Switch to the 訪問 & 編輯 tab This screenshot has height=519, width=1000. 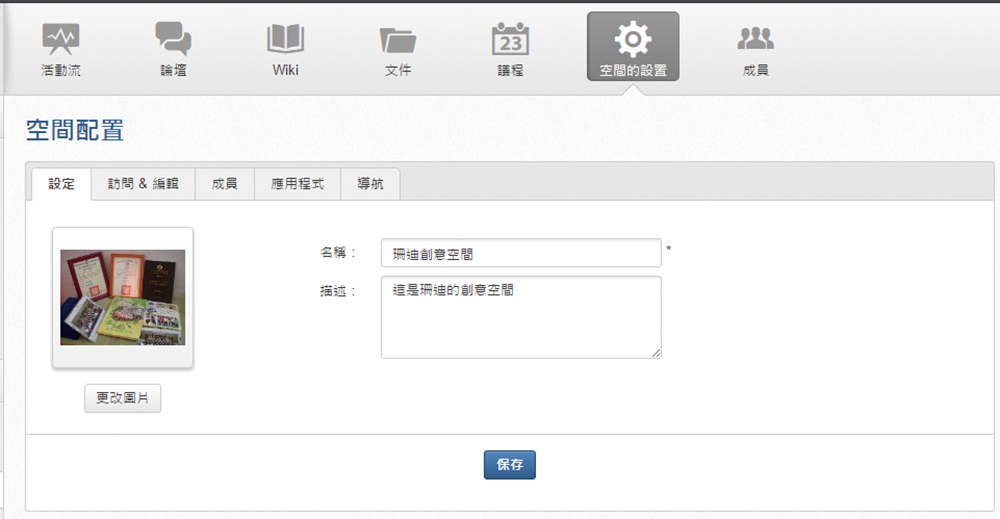click(x=143, y=184)
